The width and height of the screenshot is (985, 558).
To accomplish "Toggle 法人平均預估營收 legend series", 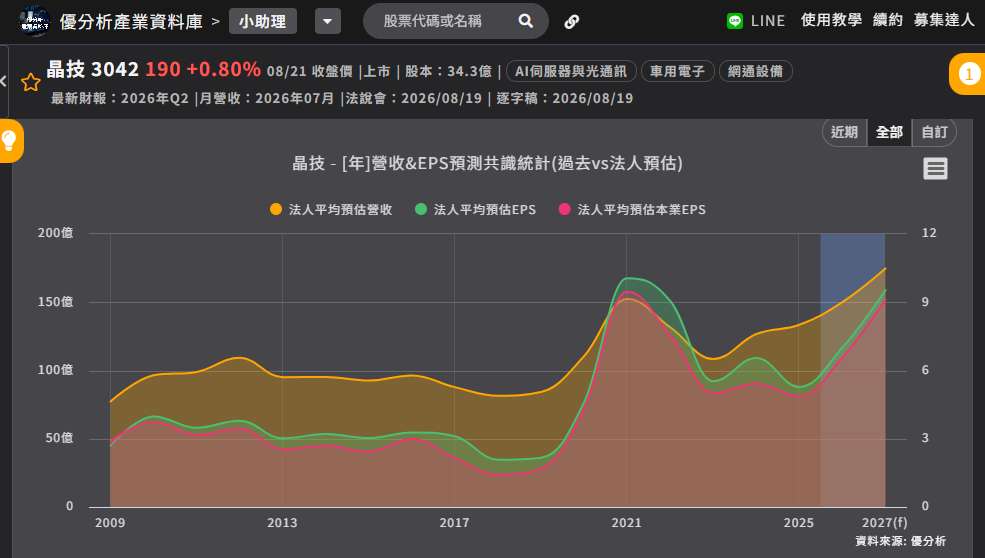I will 331,209.
